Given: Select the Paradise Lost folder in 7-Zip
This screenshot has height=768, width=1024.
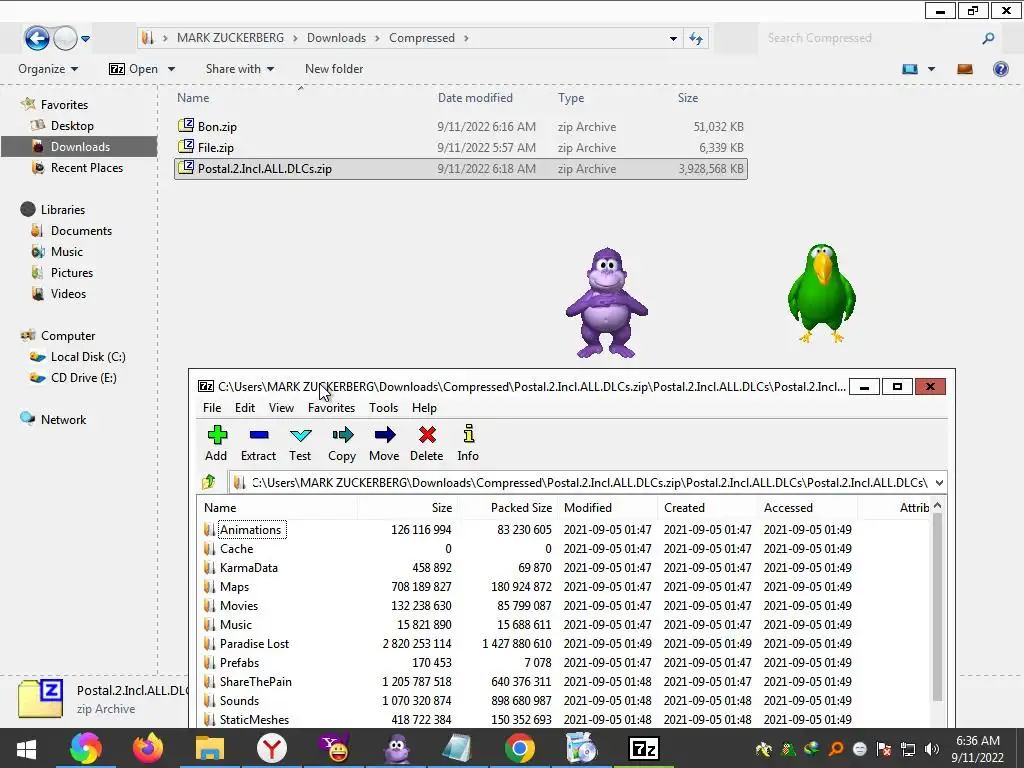Looking at the screenshot, I should click(254, 644).
